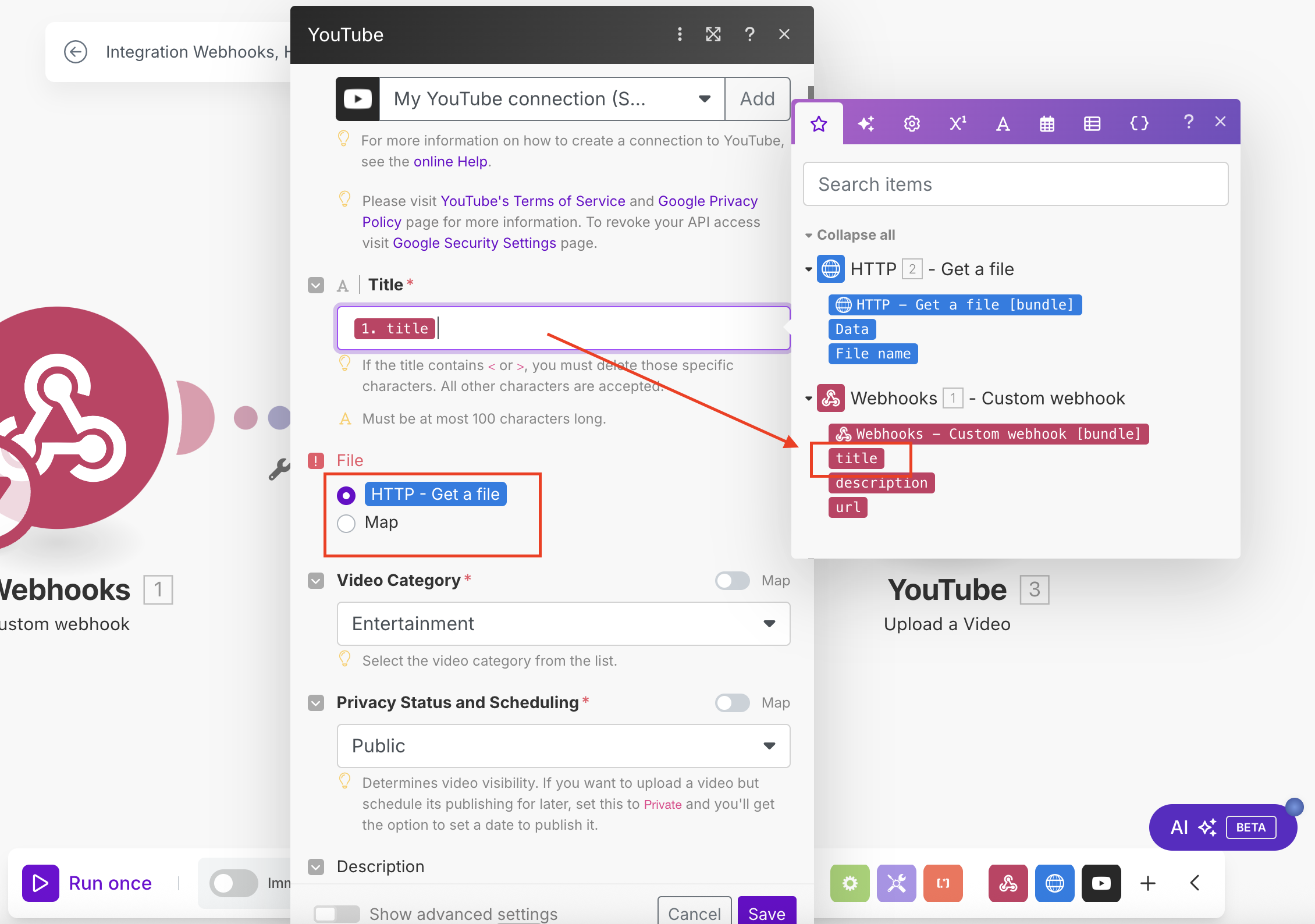Image resolution: width=1315 pixels, height=924 pixels.
Task: Select the Map radio button under File
Action: [x=346, y=523]
